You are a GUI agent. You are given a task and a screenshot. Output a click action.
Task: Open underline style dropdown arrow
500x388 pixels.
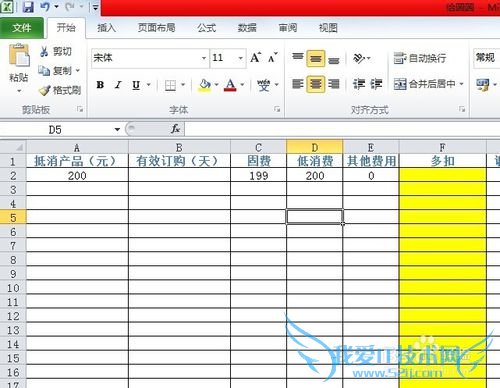(149, 85)
